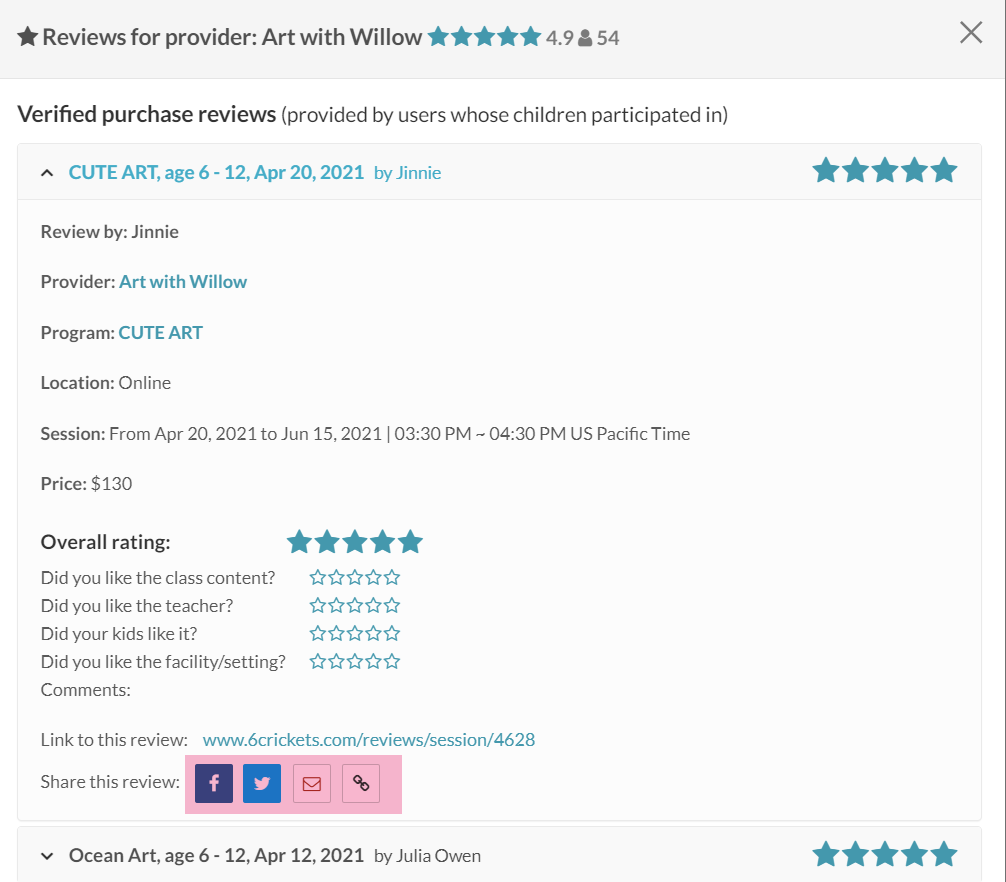This screenshot has height=882, width=1006.
Task: Click the five-star rating on Ocean Art review
Action: point(884,855)
